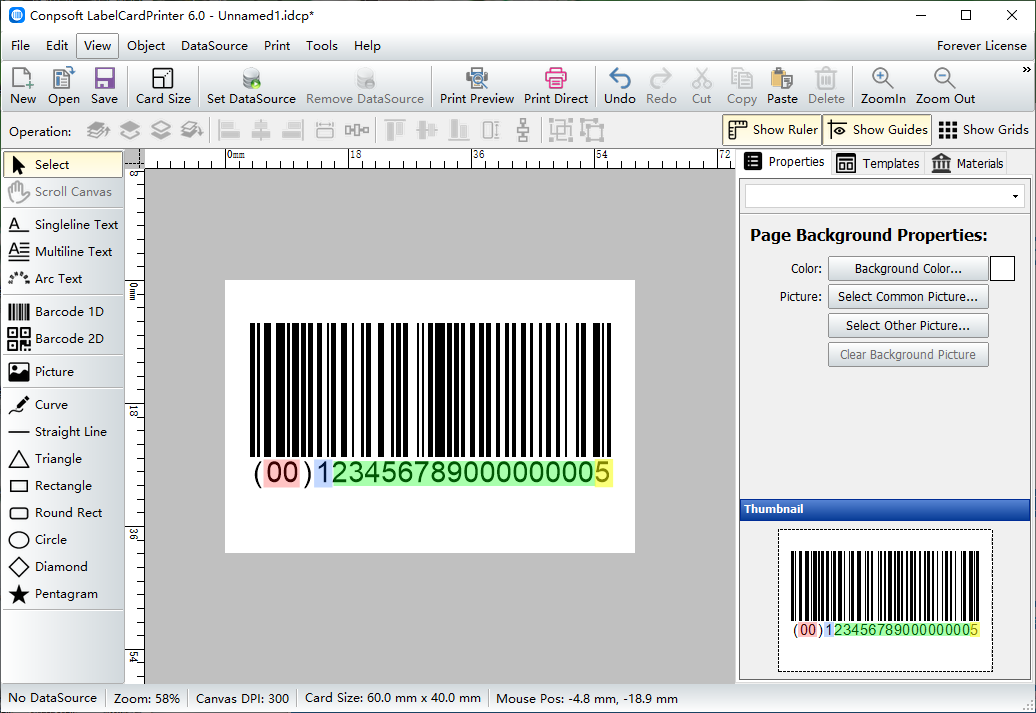Open the Tools menu

322,46
